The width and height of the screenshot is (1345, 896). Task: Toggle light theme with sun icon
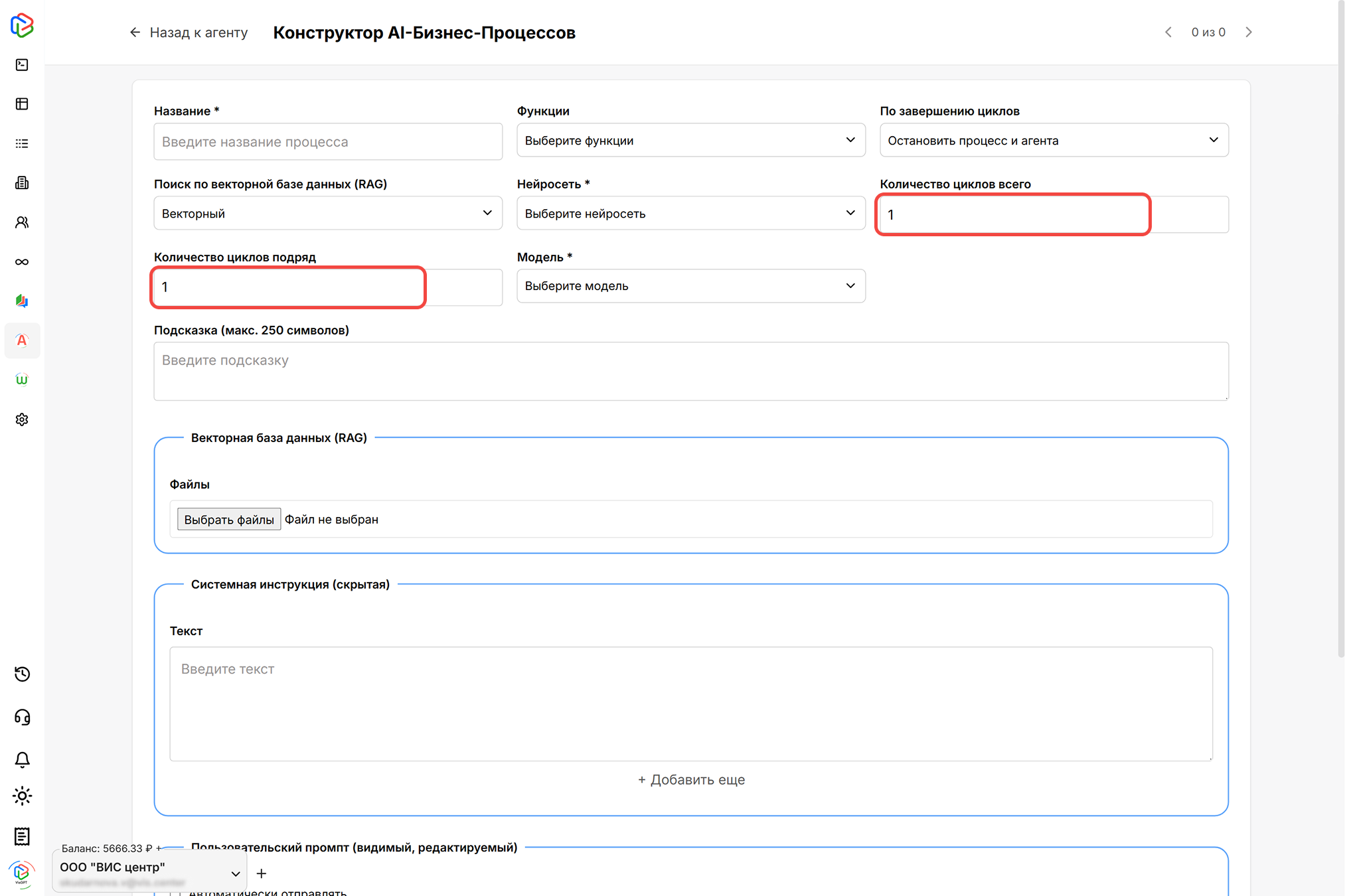[x=22, y=796]
